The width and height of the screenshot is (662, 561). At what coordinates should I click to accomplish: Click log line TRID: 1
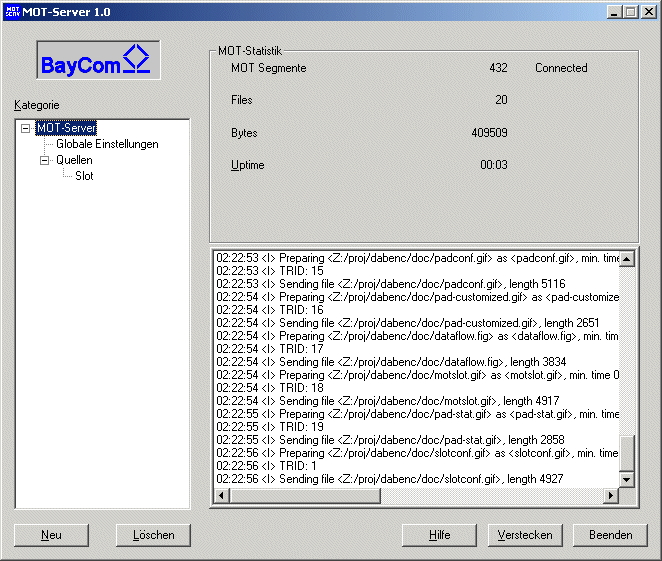click(266, 466)
